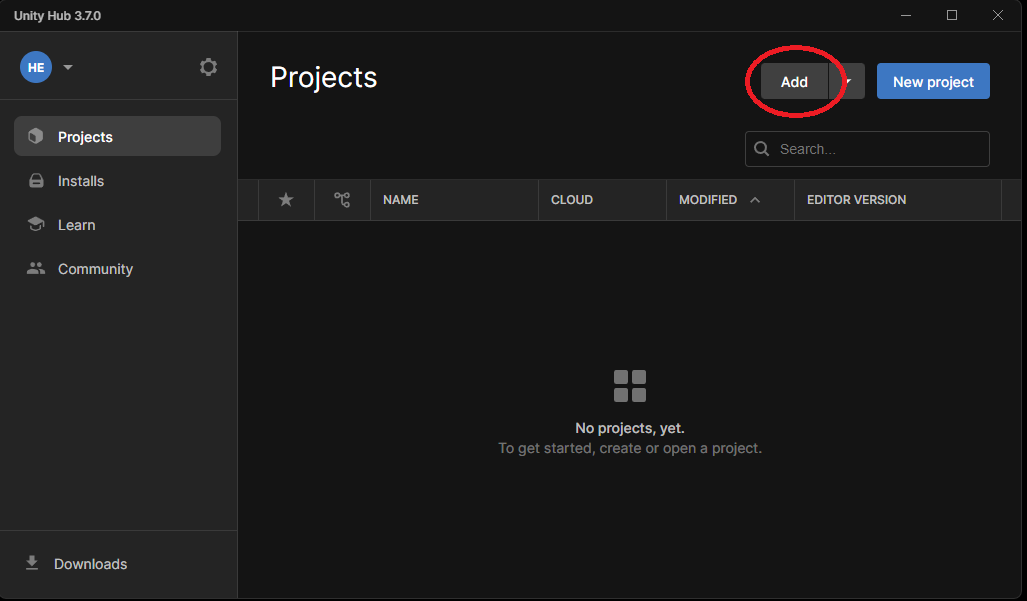This screenshot has height=601, width=1027.
Task: Select the Projects sidebar tab
Action: pyautogui.click(x=117, y=136)
